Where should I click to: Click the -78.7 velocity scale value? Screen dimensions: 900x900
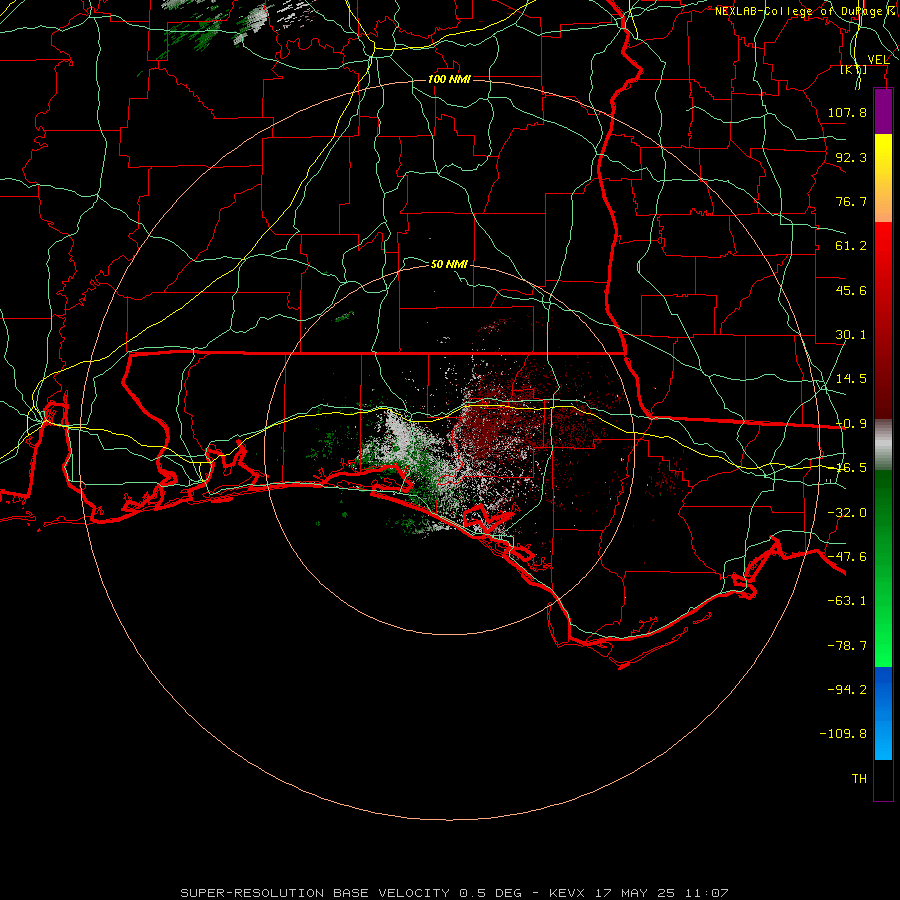click(847, 646)
